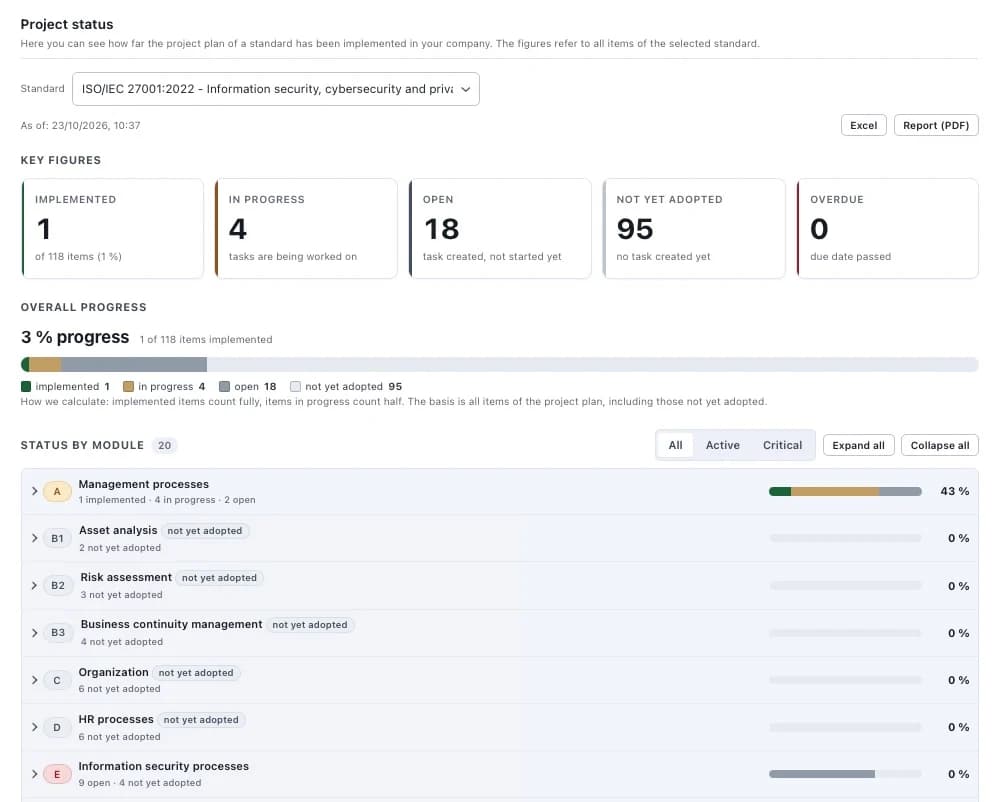Screen dimensions: 1005x802
Task: Open the Implemented key figure card
Action: click(x=113, y=229)
